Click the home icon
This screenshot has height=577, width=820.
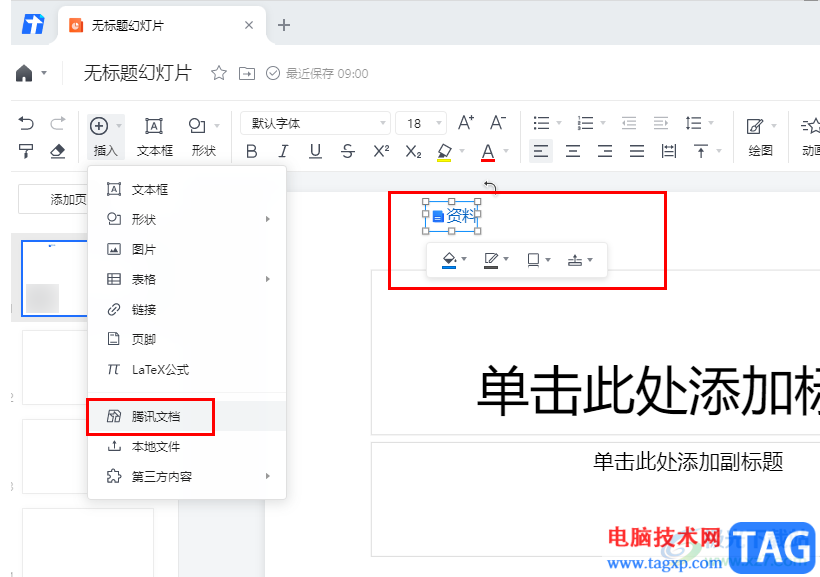(x=24, y=73)
